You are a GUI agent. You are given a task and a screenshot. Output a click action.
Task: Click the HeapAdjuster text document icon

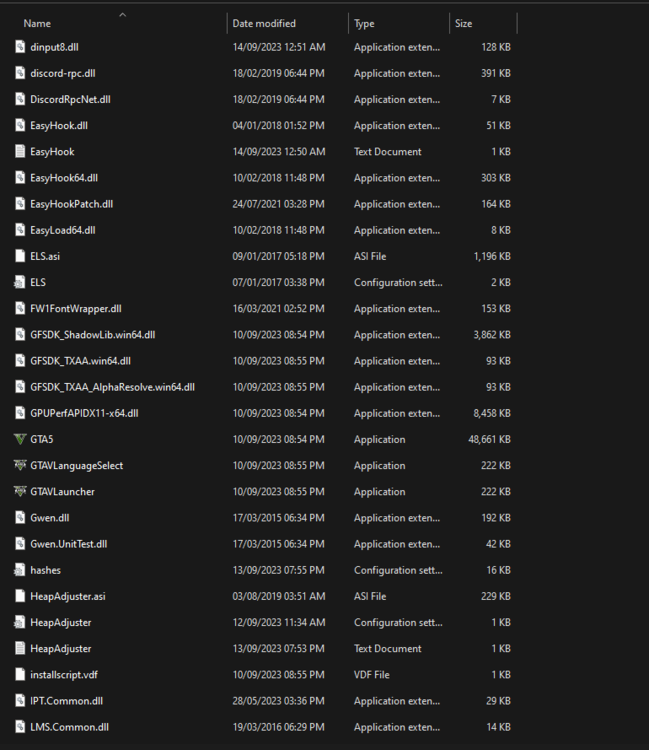(20, 649)
